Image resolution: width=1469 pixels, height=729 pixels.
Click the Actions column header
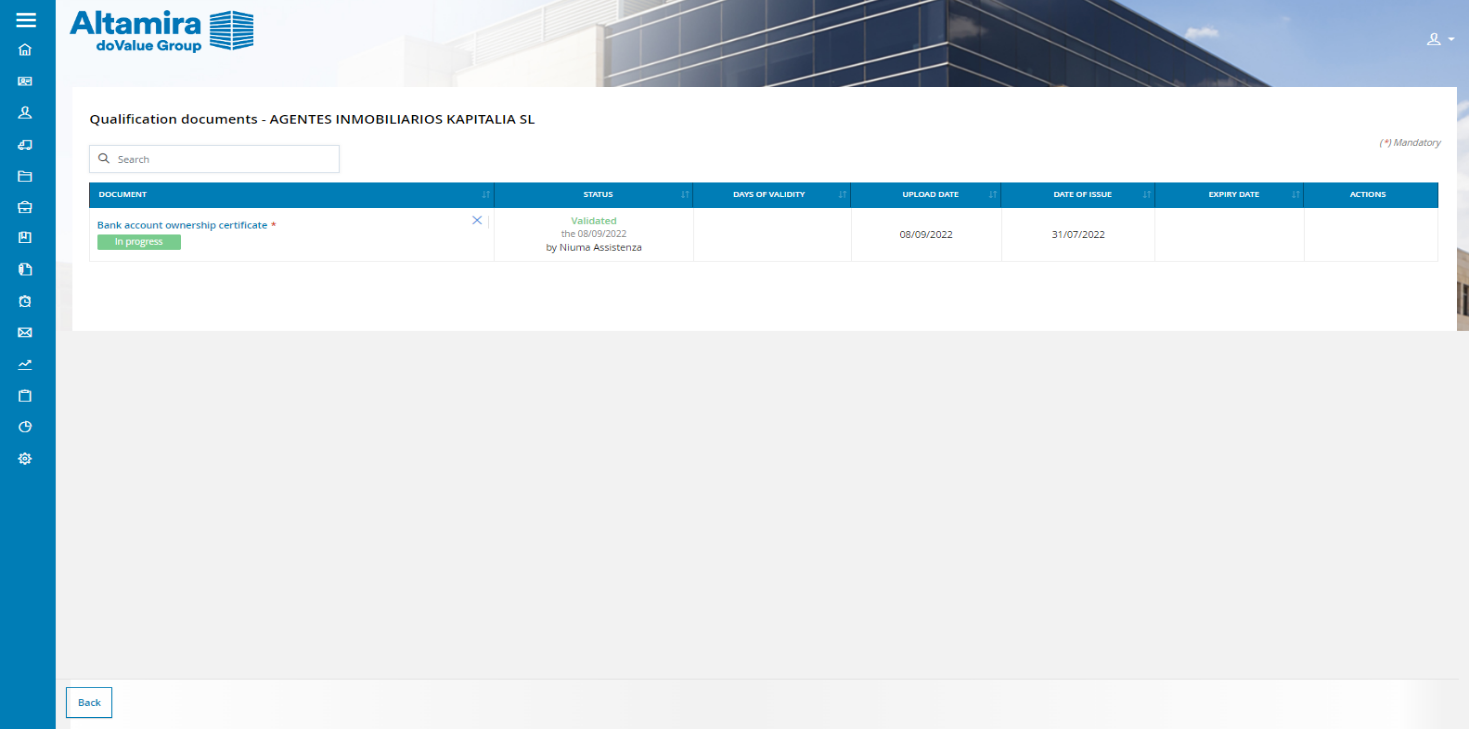[1371, 195]
